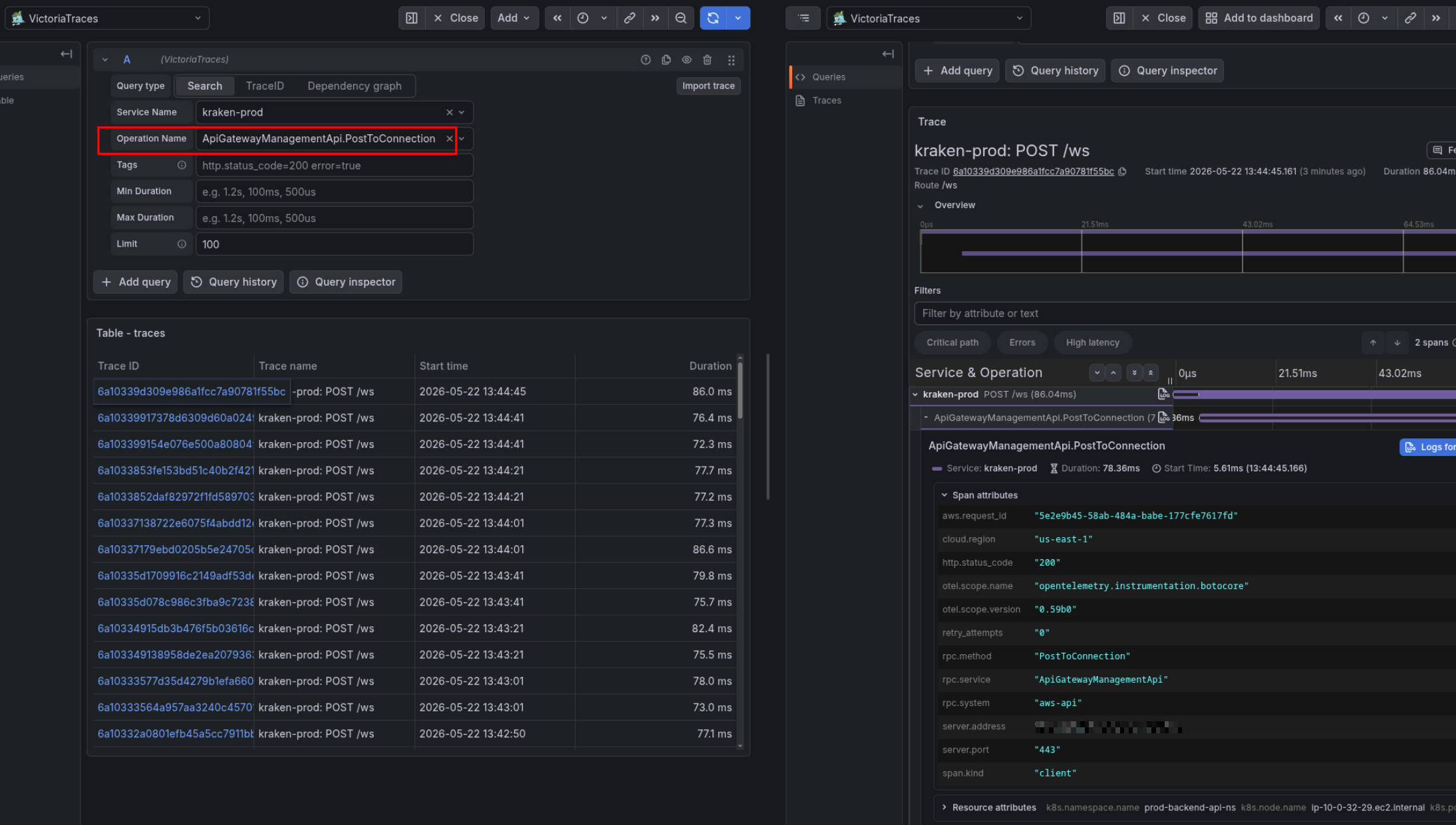
Task: Copy the trace ID with the clipboard icon
Action: coord(1122,172)
